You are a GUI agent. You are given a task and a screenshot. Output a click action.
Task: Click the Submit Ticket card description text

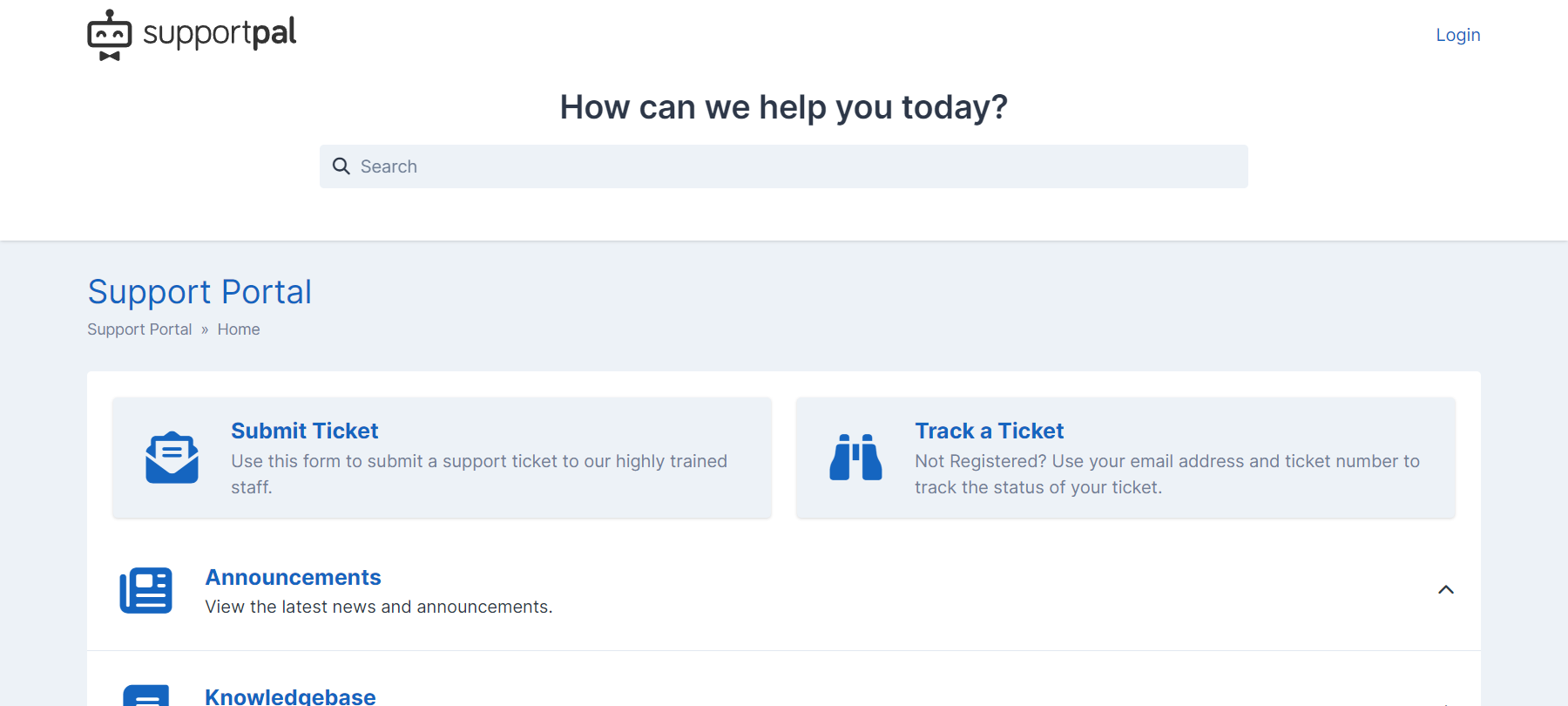point(479,474)
